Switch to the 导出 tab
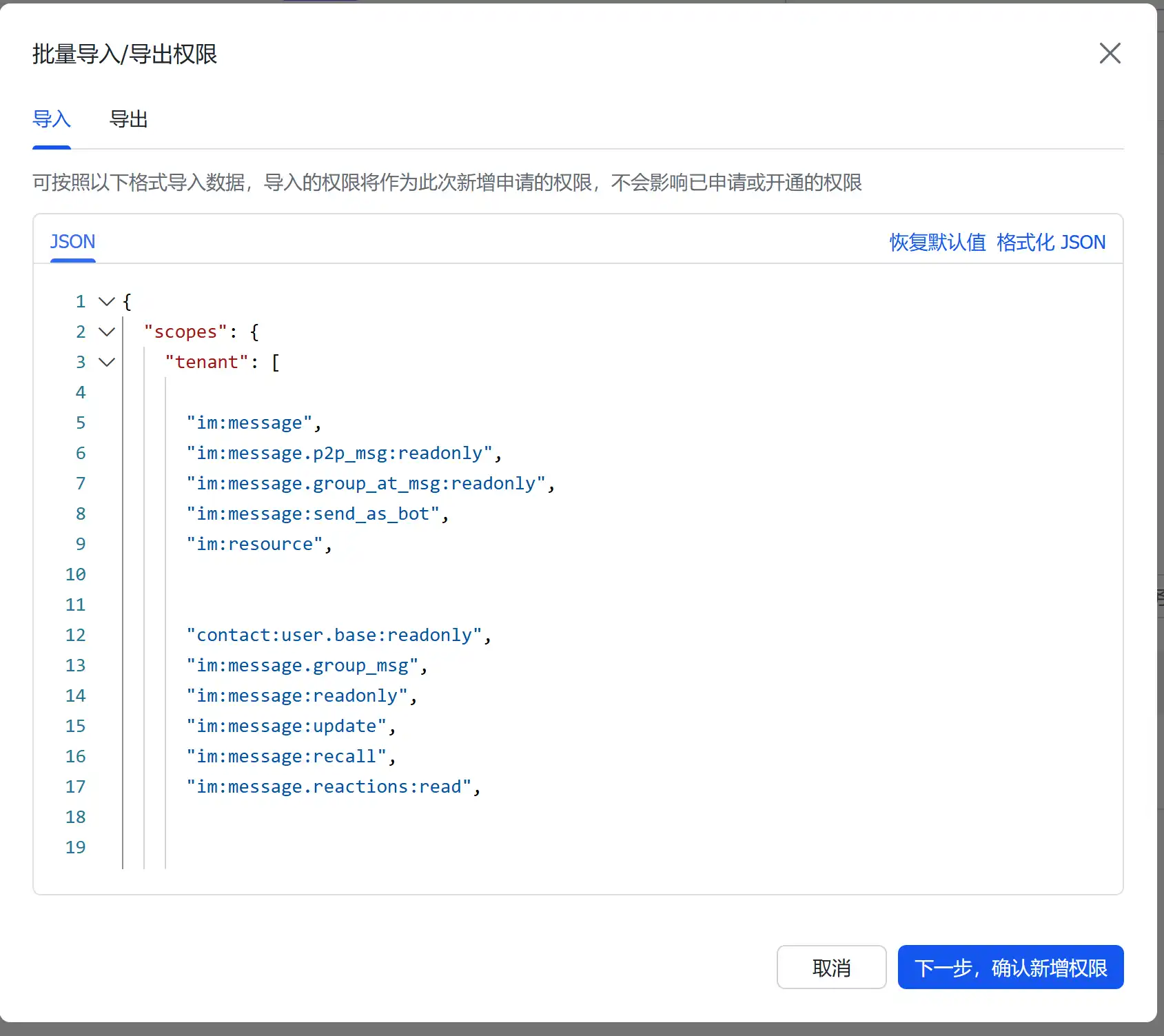The width and height of the screenshot is (1164, 1036). 129,119
